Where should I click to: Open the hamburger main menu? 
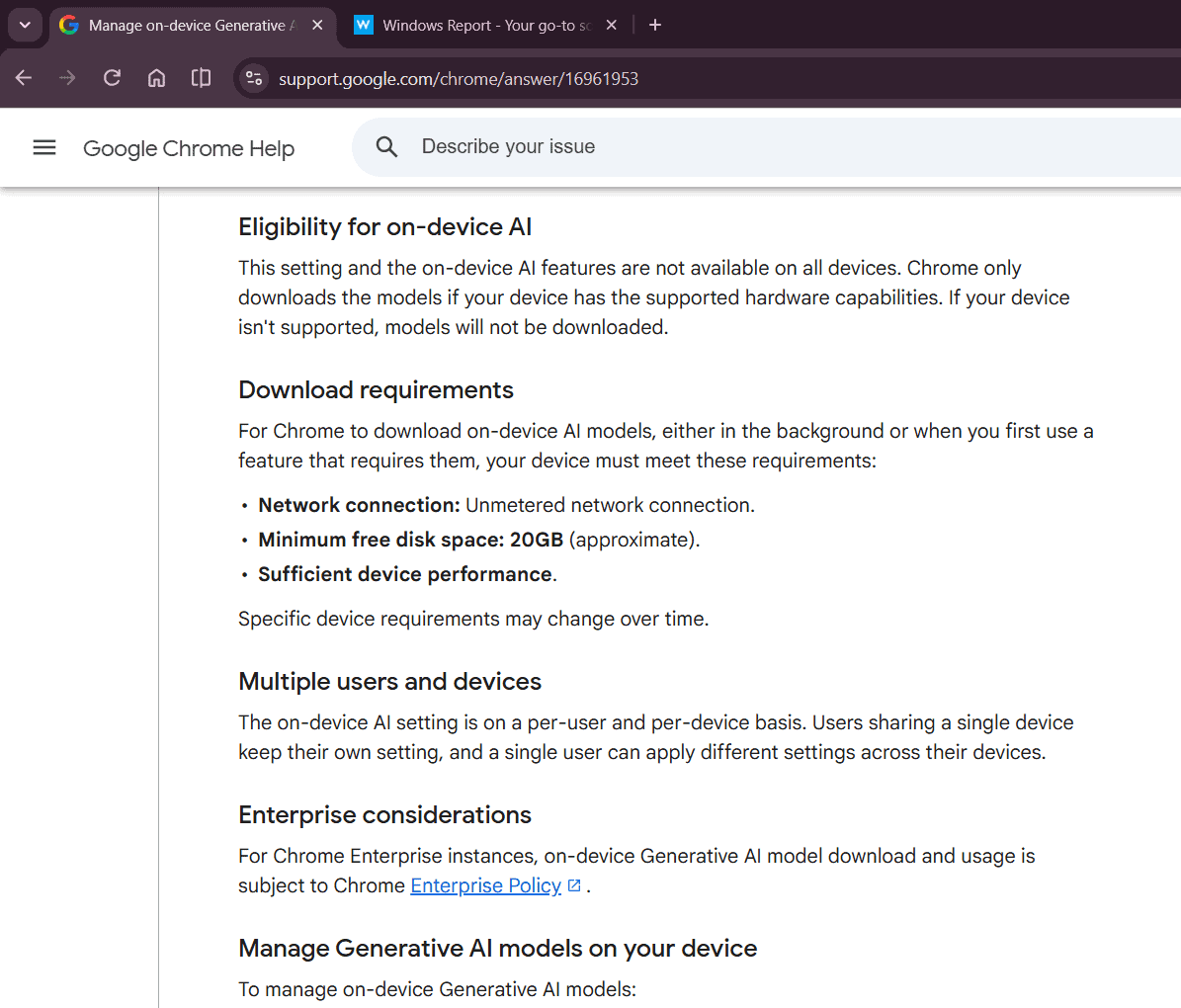click(x=44, y=147)
